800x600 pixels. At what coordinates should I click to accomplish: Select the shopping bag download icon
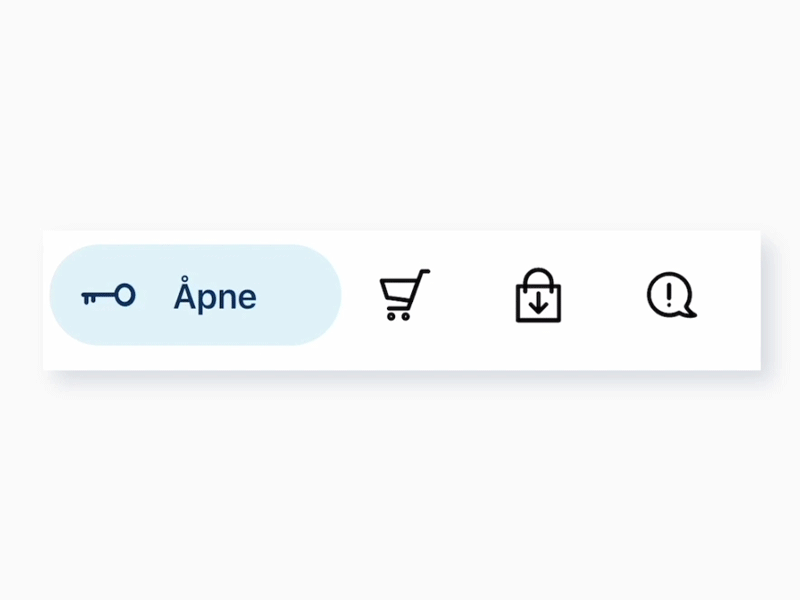(x=538, y=296)
